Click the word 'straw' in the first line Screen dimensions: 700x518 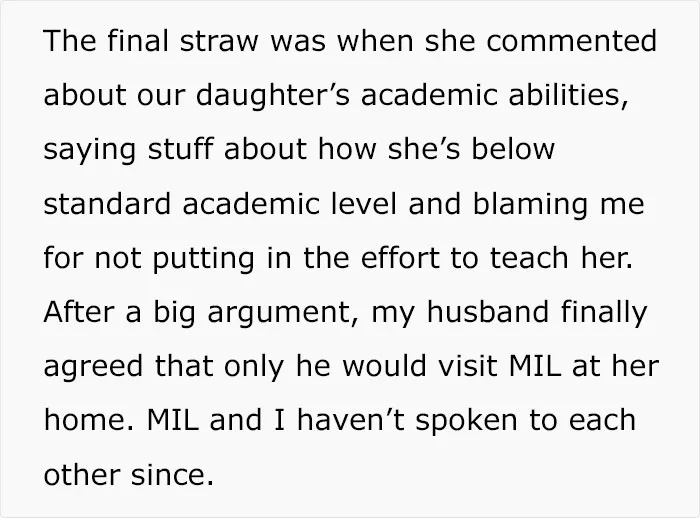219,41
